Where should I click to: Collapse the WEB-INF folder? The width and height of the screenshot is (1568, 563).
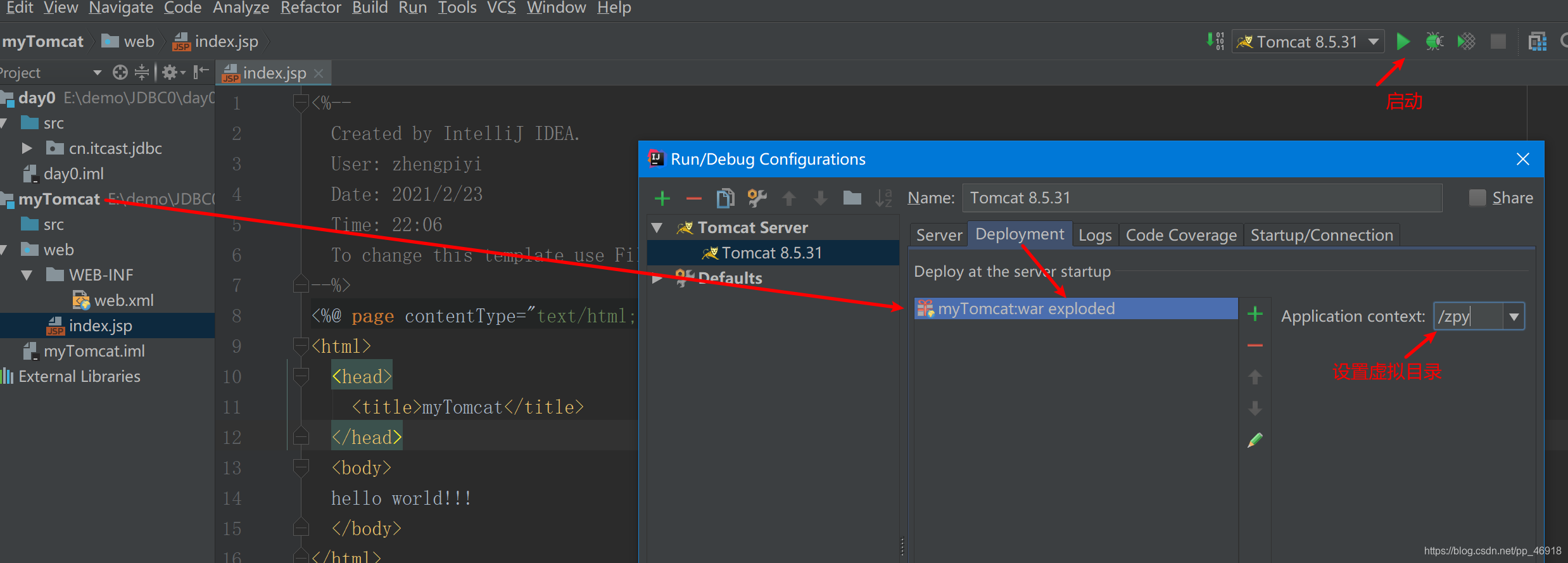click(x=27, y=275)
